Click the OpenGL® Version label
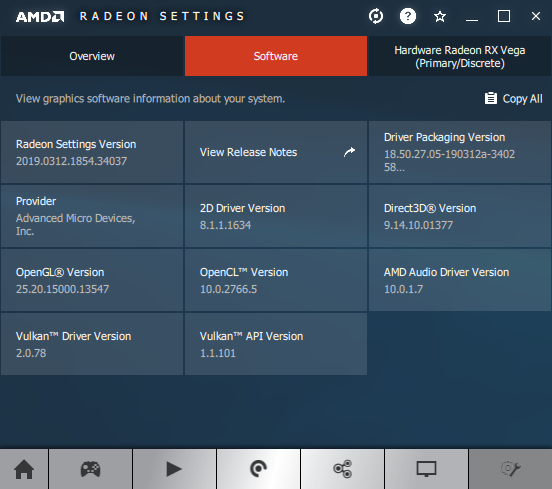The width and height of the screenshot is (552, 489). pos(60,272)
